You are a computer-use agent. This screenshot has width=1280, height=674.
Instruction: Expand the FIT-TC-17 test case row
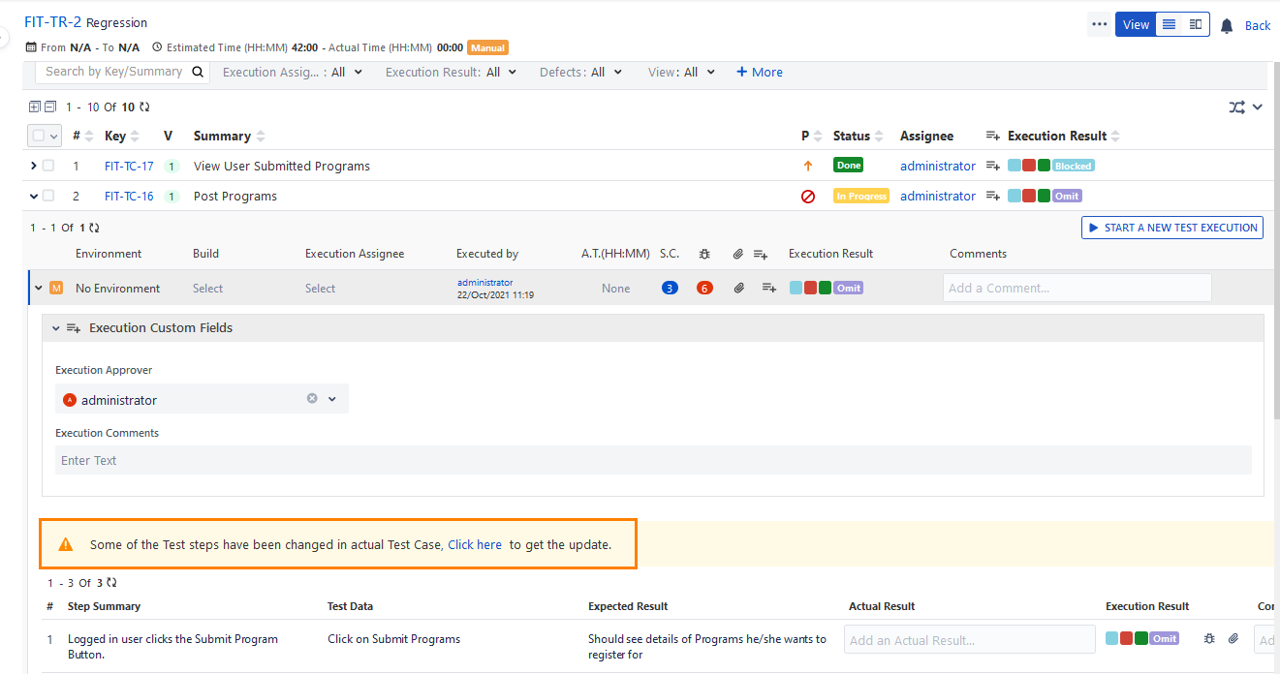point(33,166)
